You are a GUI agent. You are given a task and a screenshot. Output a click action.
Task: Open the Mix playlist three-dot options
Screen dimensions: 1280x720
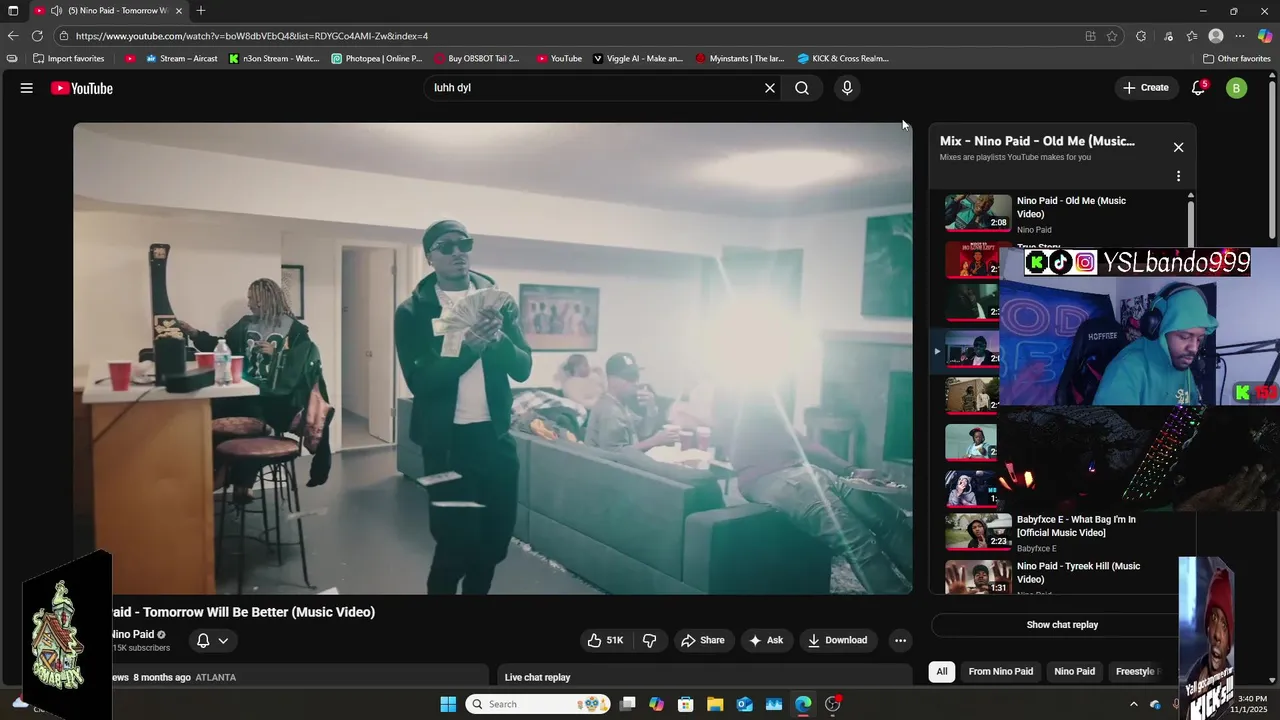pyautogui.click(x=1178, y=176)
